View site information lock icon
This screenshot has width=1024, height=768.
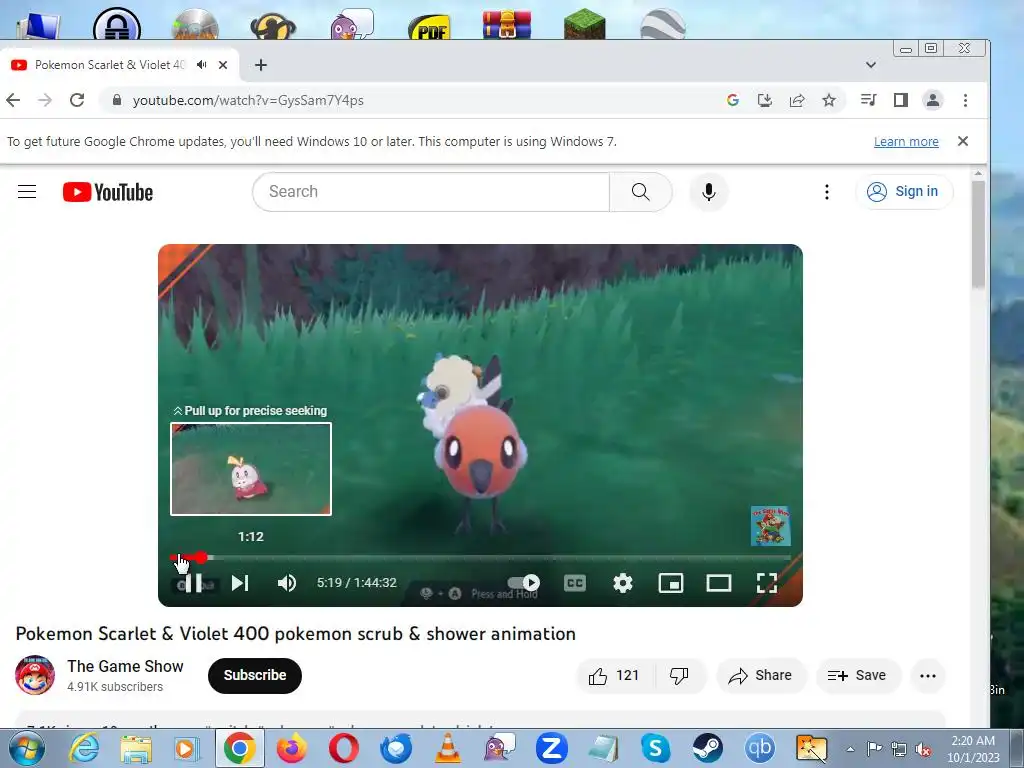pos(117,100)
